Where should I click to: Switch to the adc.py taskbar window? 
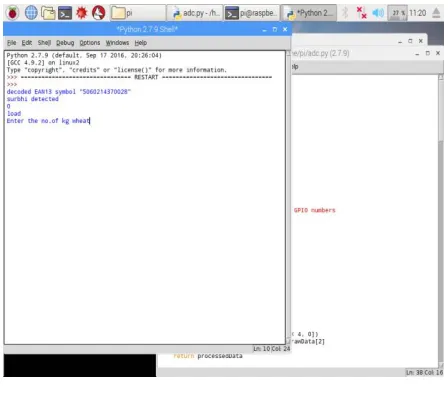[195, 13]
